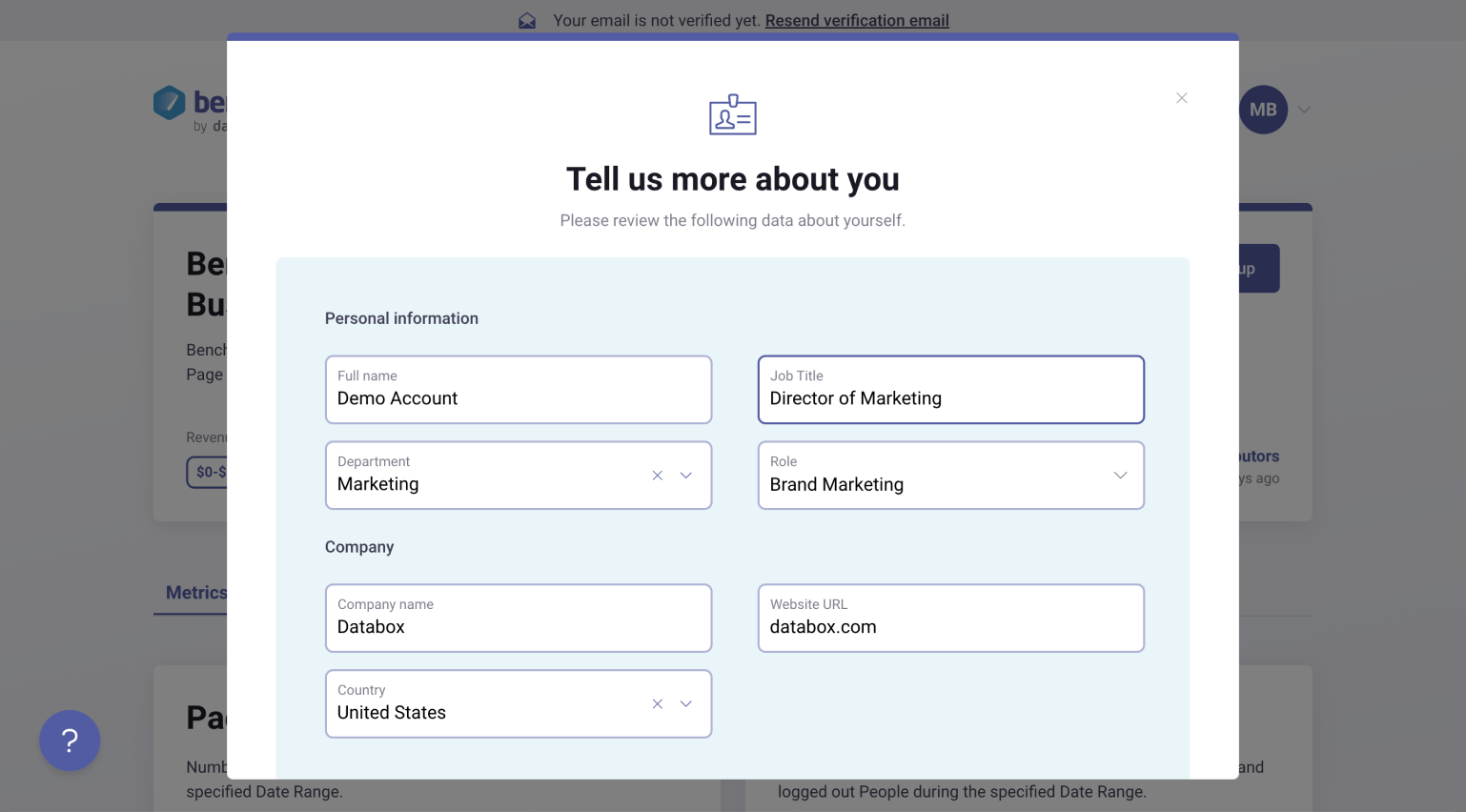Click the Resend verification email link

(x=856, y=21)
